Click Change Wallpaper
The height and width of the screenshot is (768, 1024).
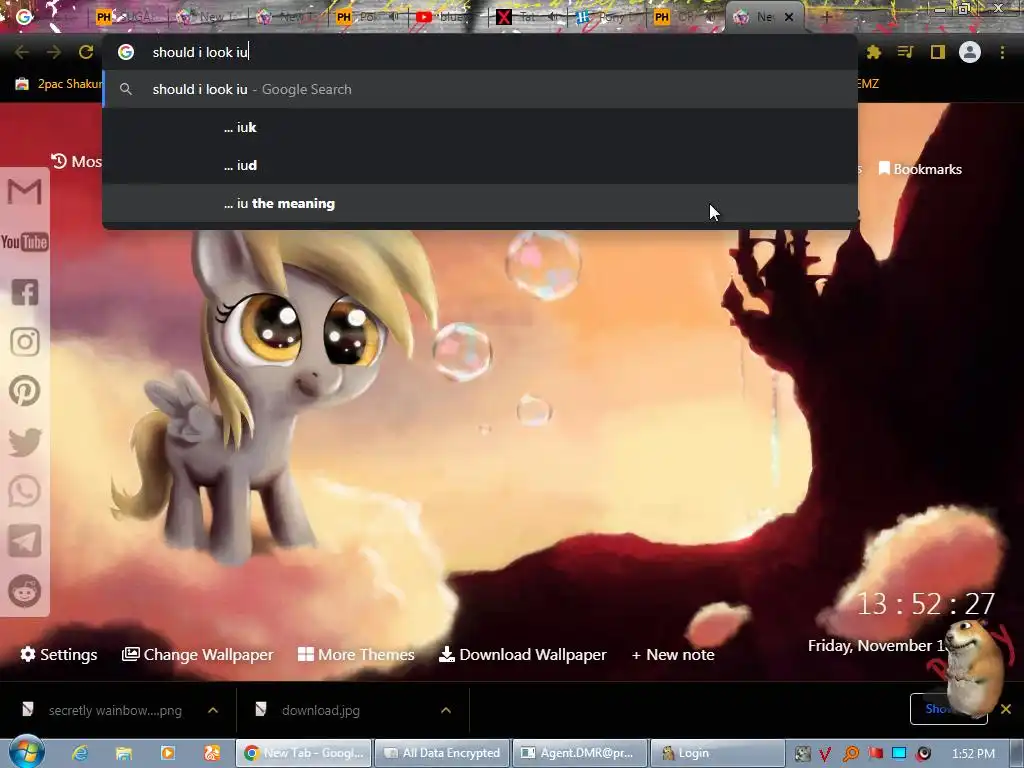click(x=198, y=654)
